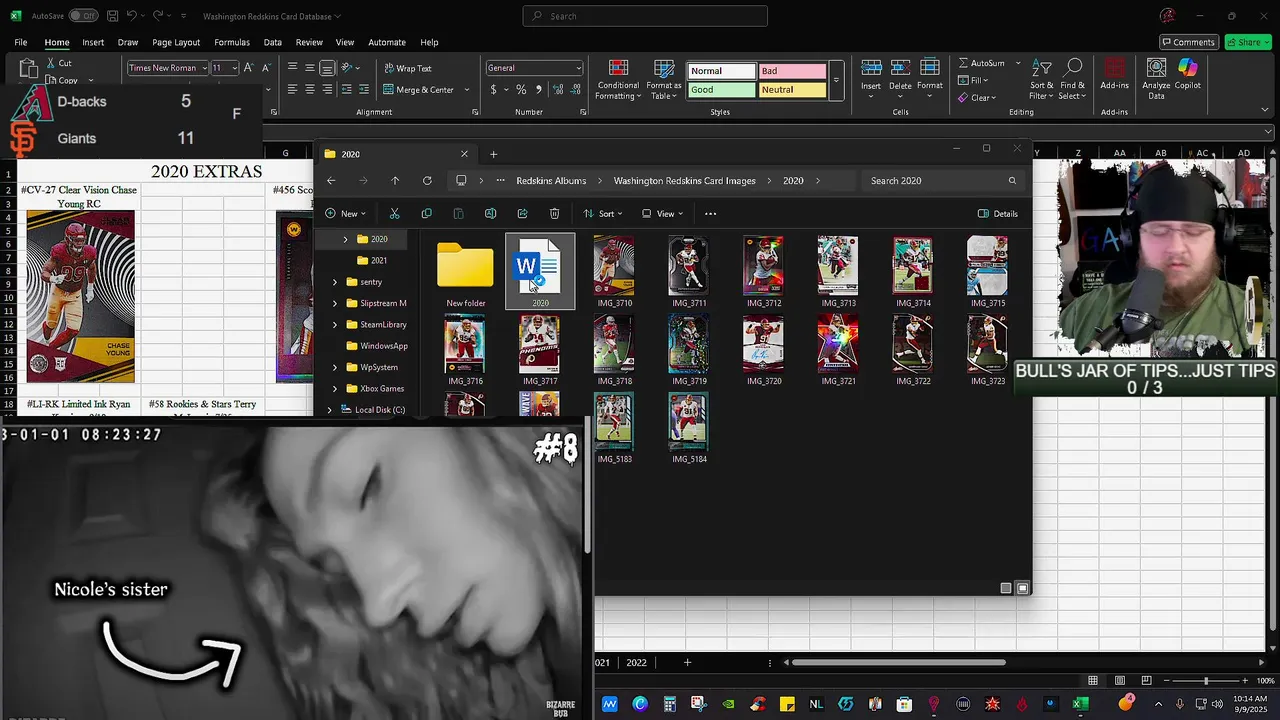
Task: Click the Insert cells icon
Action: click(871, 68)
